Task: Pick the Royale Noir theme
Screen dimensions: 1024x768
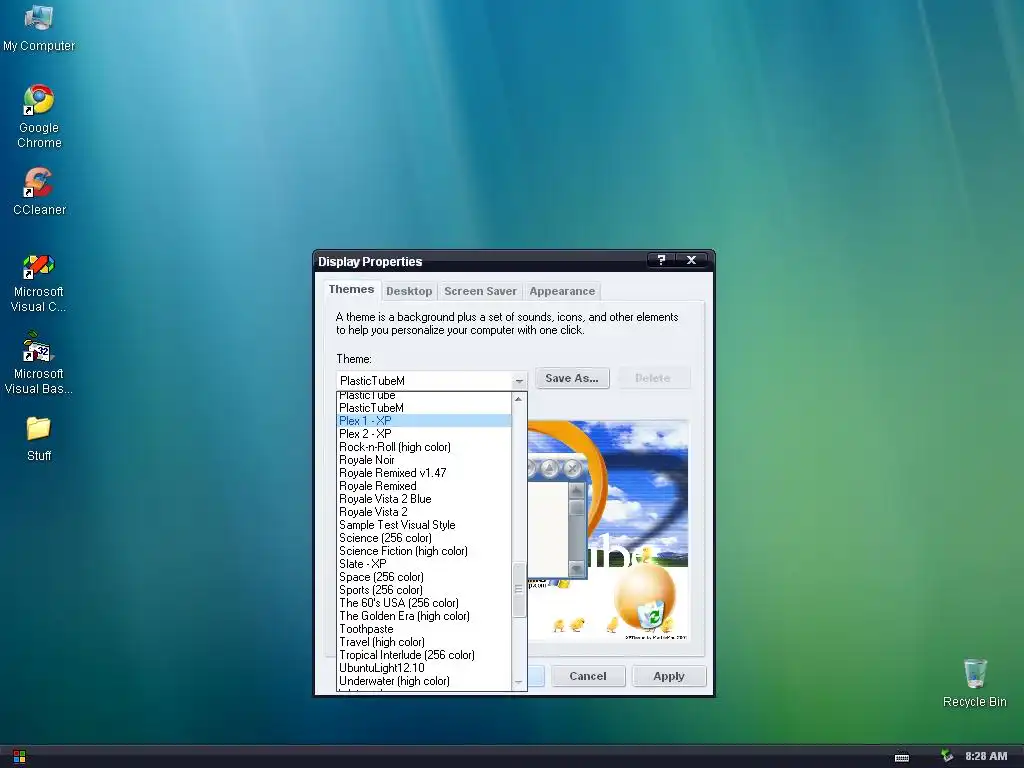Action: click(424, 460)
